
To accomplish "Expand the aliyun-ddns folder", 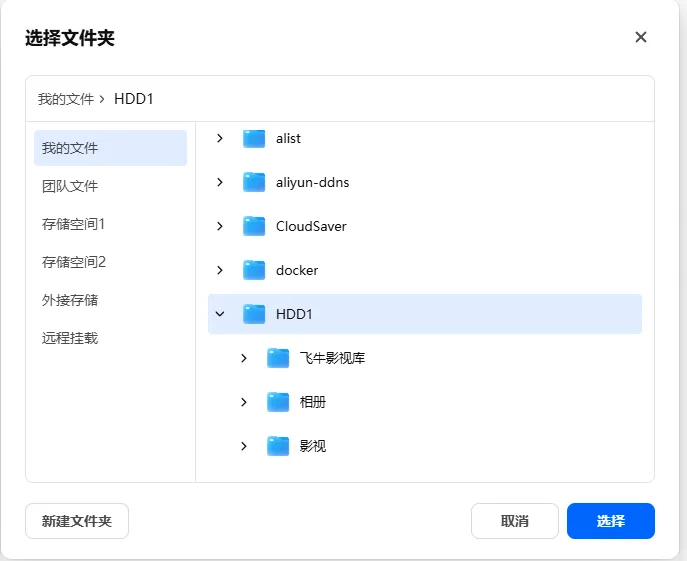I will click(220, 182).
